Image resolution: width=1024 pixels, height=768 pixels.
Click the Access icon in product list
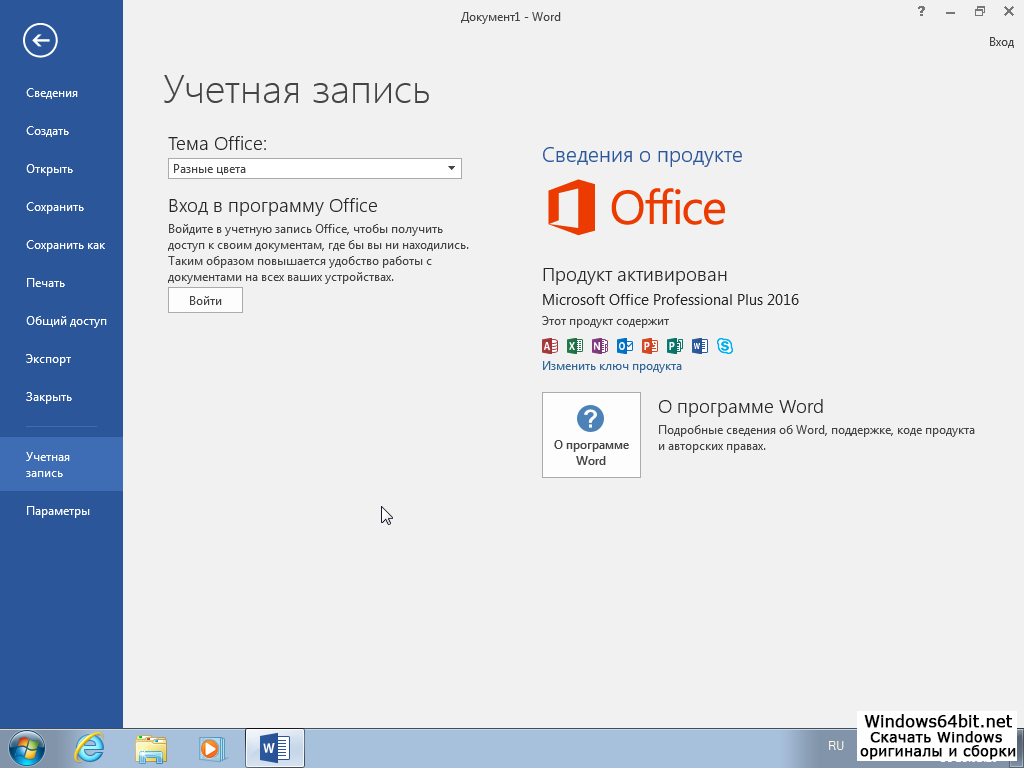point(549,346)
